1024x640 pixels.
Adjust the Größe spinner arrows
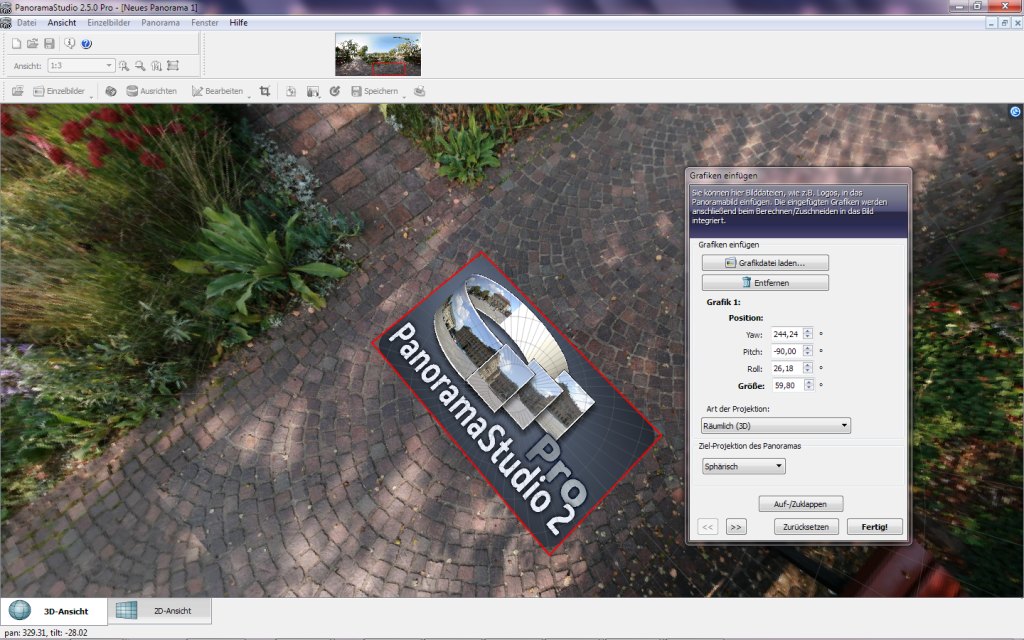(808, 385)
